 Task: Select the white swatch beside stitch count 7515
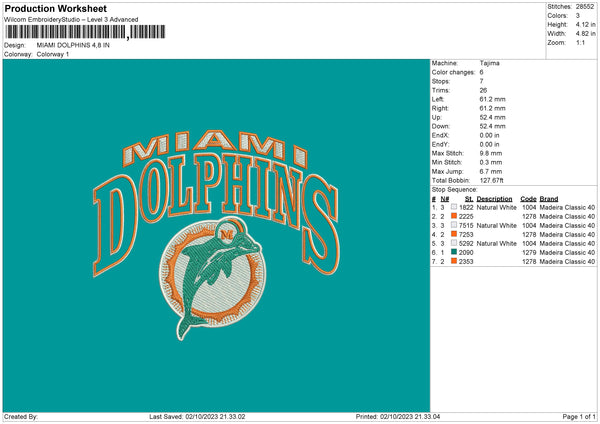454,225
